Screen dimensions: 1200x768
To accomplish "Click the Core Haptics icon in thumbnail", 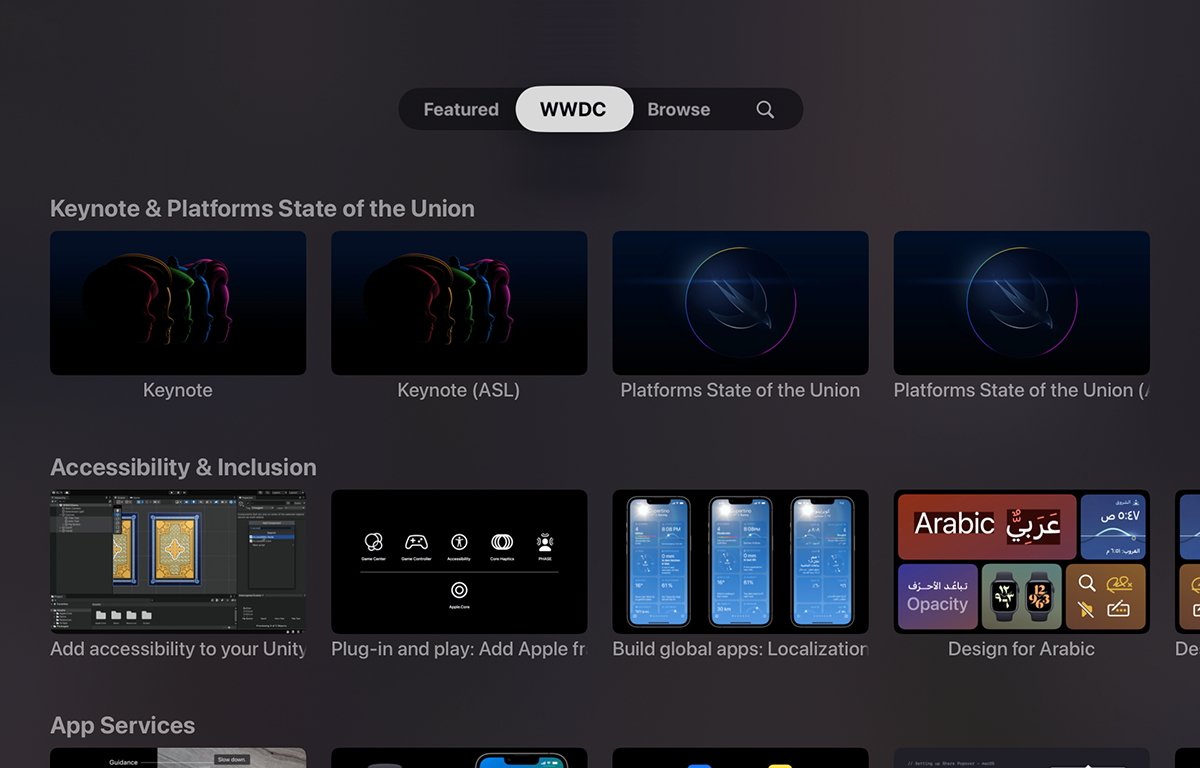I will 502,542.
